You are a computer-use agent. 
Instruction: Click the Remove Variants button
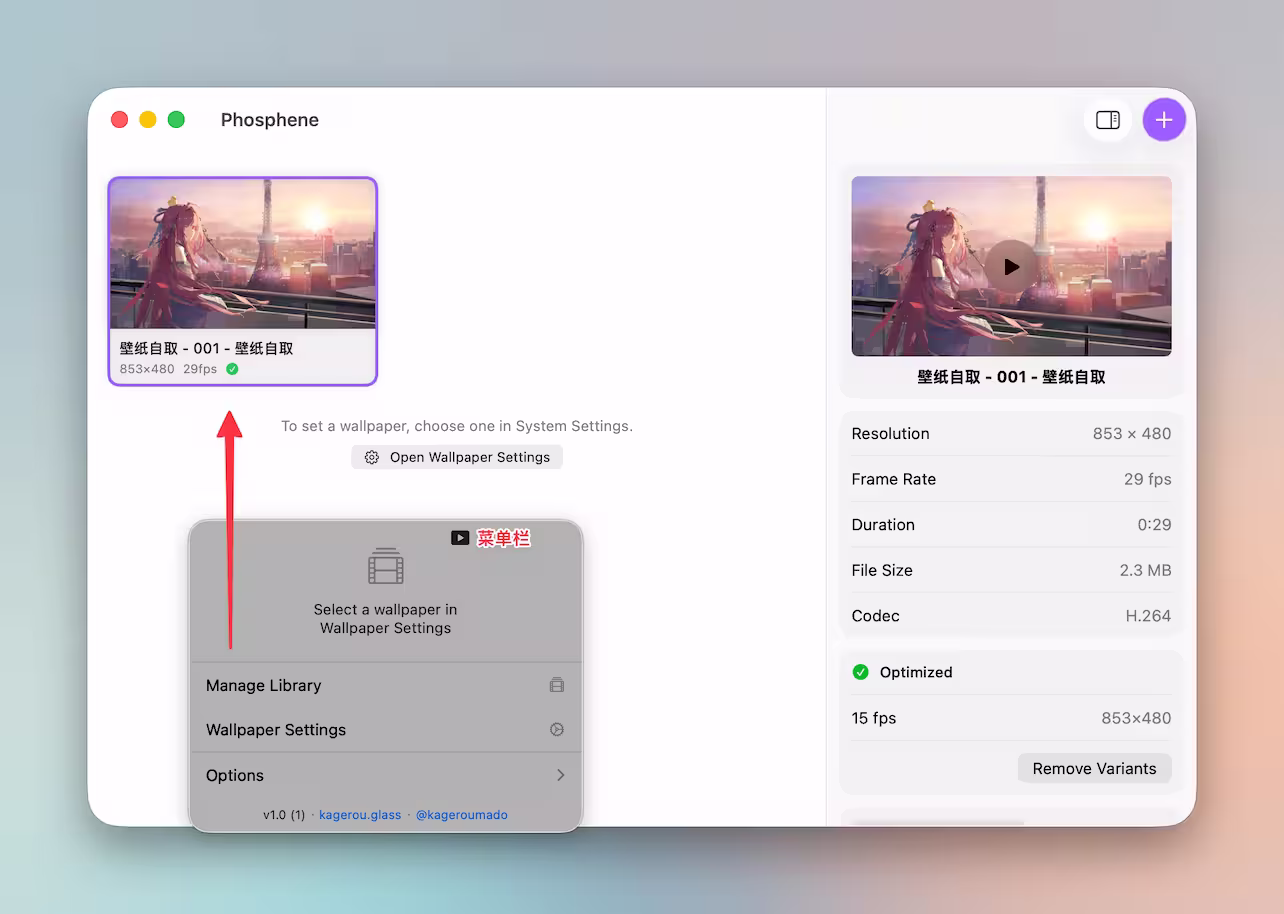[x=1094, y=768]
